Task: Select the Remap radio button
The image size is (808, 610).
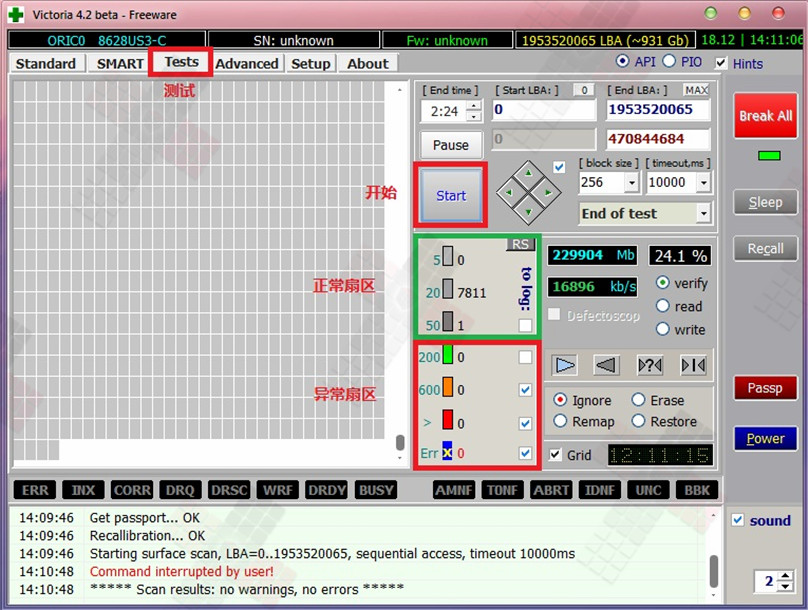Action: pos(561,421)
